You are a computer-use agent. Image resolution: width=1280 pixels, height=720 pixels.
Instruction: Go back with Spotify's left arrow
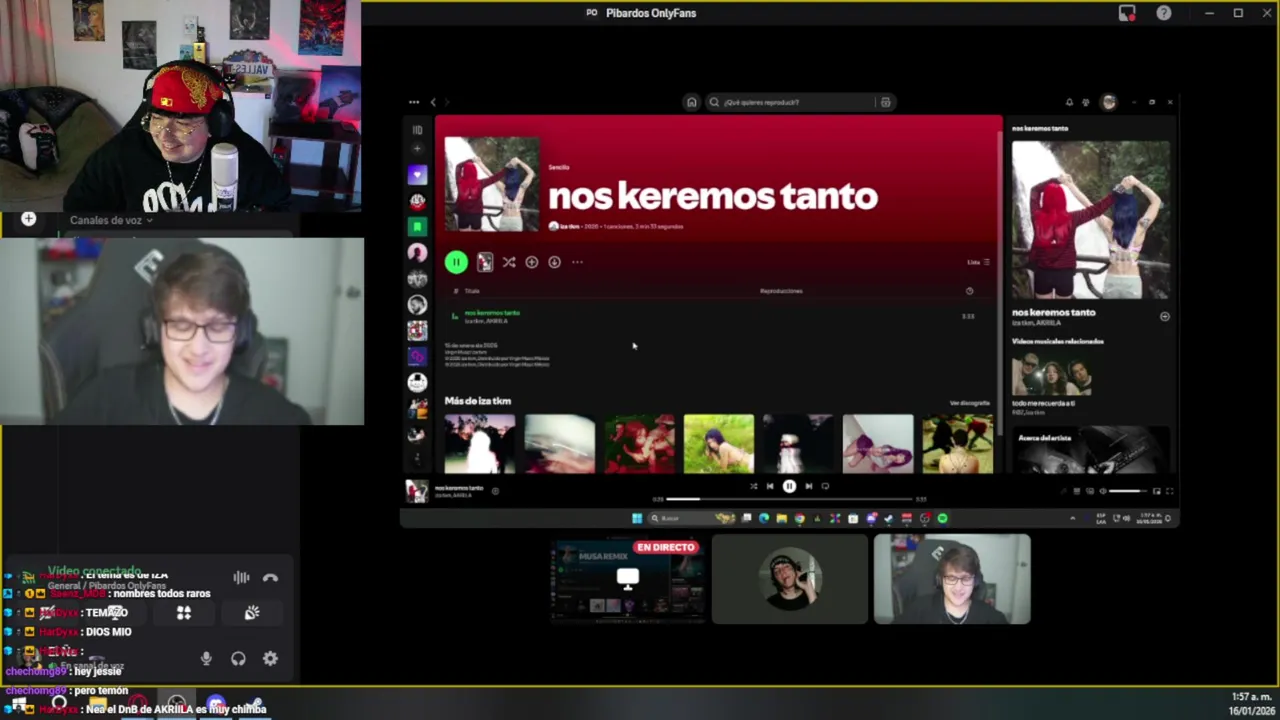tap(433, 102)
